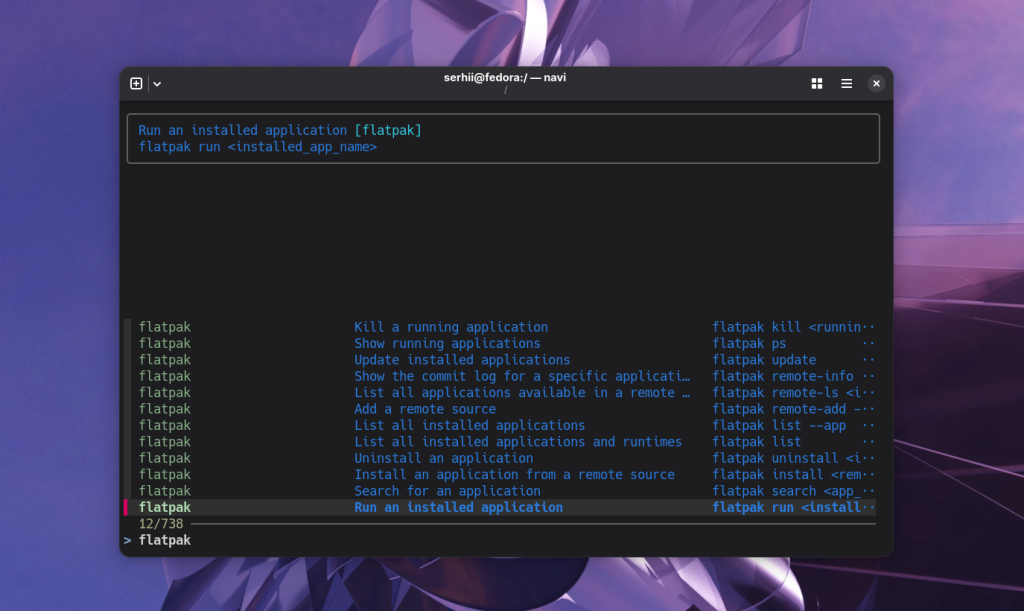Select the 'Search for an application' row

tap(500, 491)
